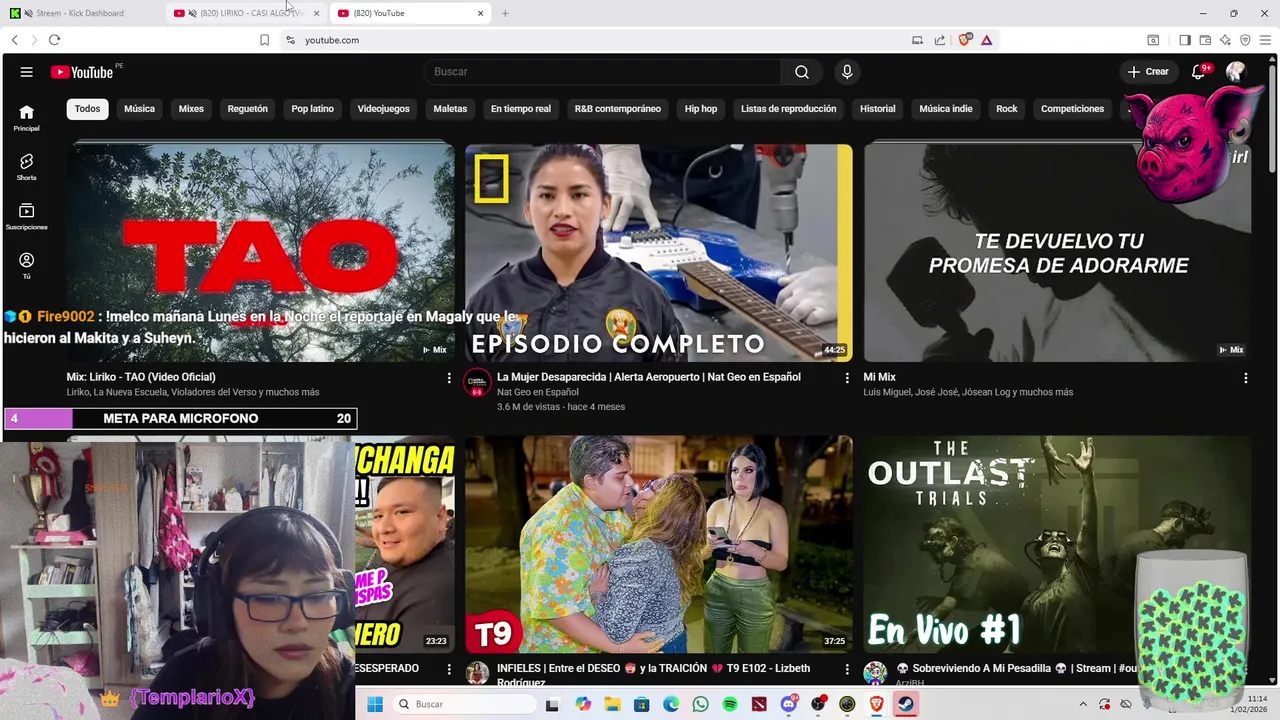The width and height of the screenshot is (1280, 720).
Task: Open La Mujer Desaparecida video title
Action: coord(649,377)
